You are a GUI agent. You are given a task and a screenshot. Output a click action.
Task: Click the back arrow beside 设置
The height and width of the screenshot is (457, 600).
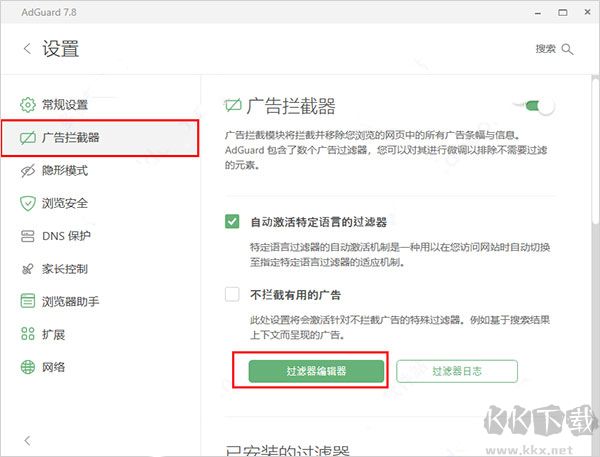[27, 49]
